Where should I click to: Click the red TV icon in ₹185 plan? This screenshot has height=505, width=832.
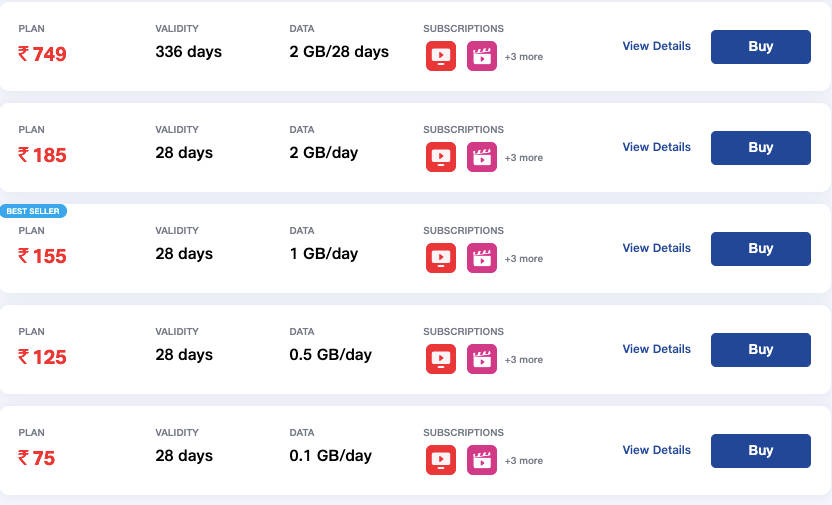coord(441,157)
